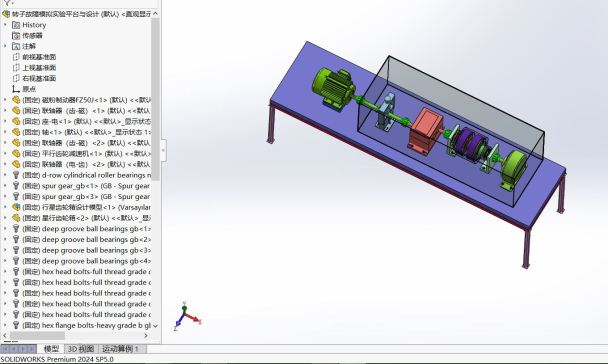Viewport: 608px width, 364px height.
Task: Select the spur gear_gb<1> part icon
Action: (16, 186)
